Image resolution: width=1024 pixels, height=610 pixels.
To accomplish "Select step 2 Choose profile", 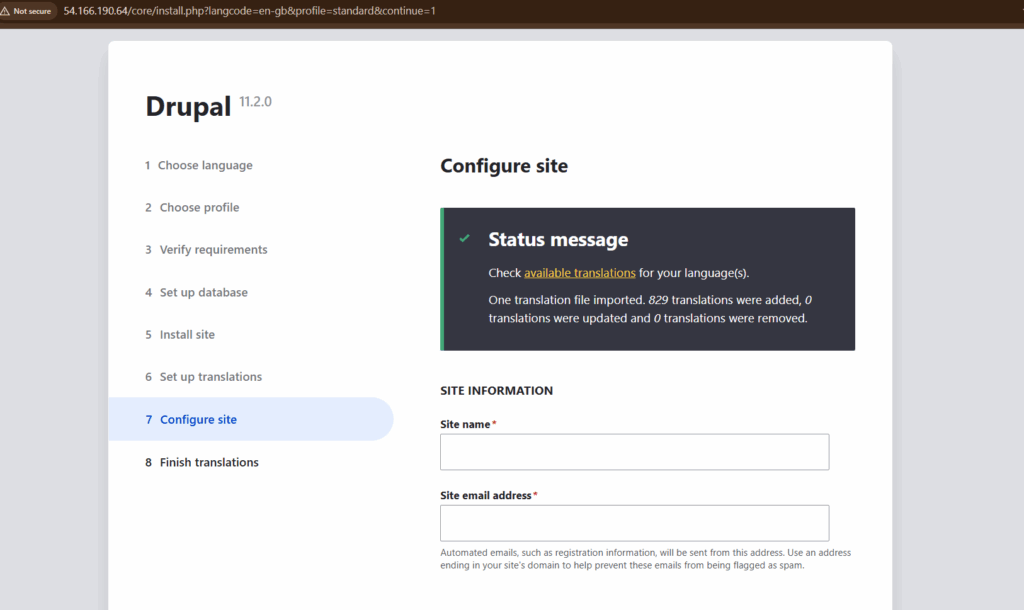I will point(192,208).
